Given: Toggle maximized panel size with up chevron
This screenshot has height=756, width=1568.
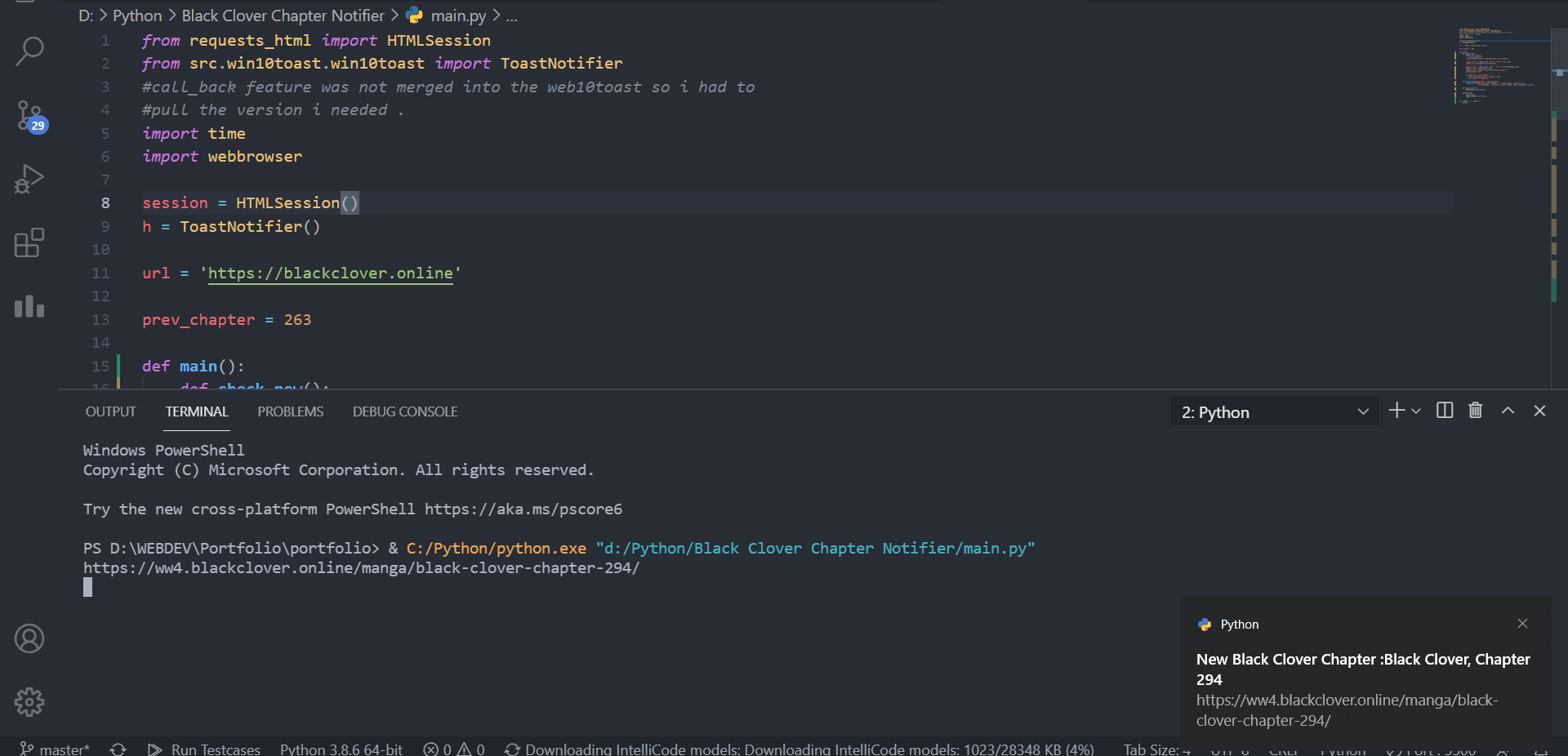Looking at the screenshot, I should 1508,411.
